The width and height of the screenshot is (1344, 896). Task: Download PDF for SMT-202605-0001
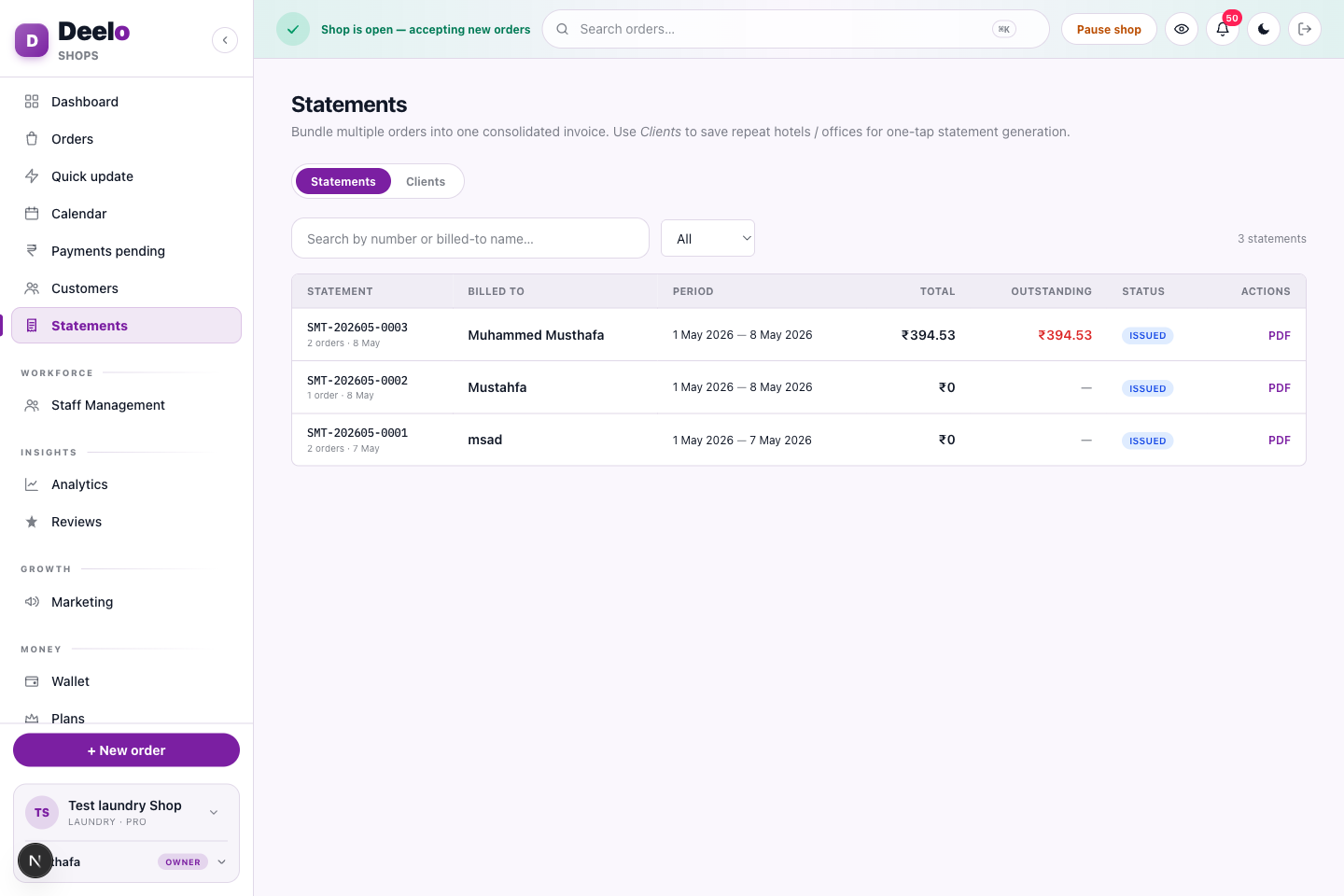pyautogui.click(x=1280, y=440)
